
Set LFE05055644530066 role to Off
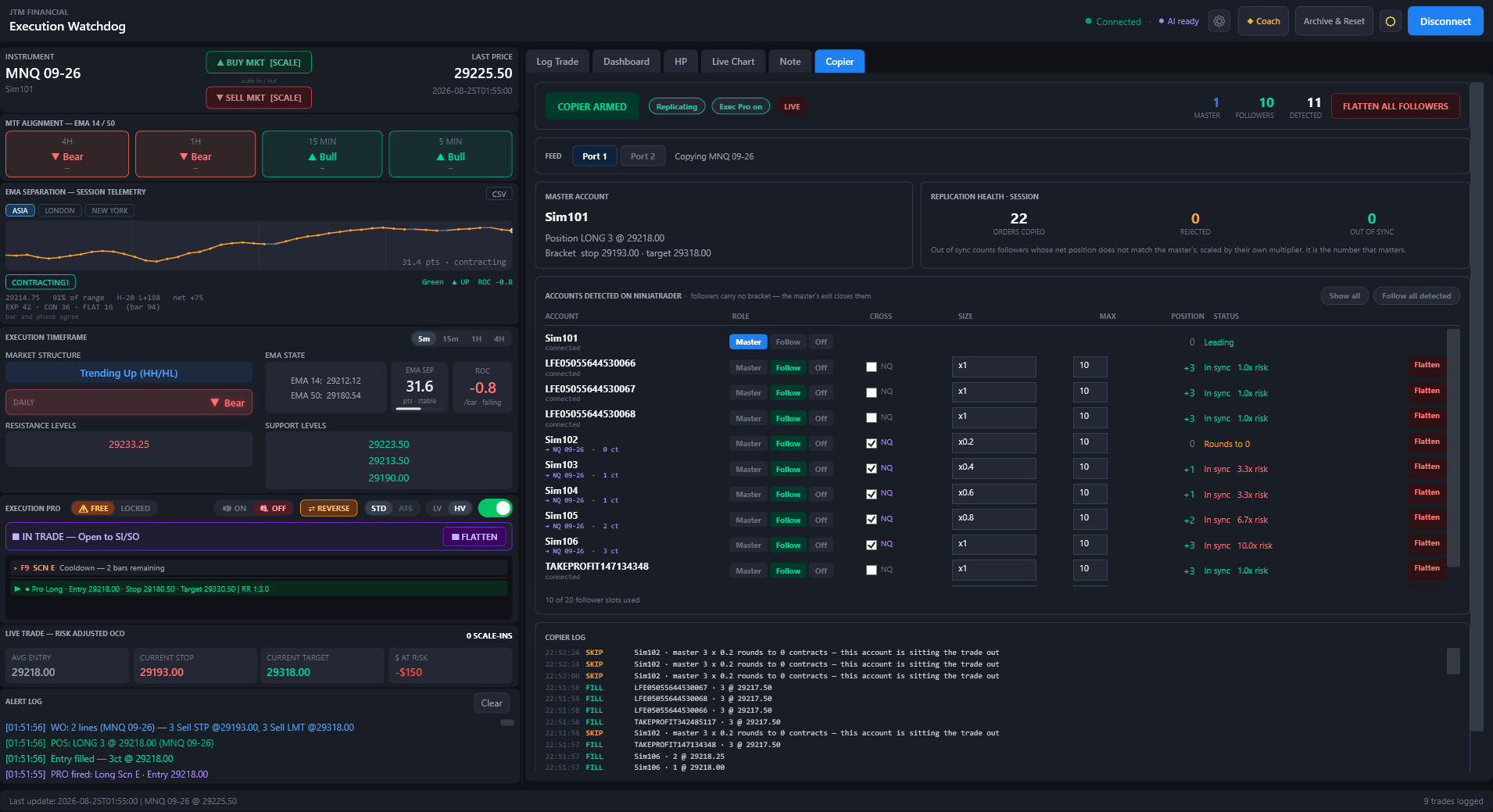click(821, 367)
